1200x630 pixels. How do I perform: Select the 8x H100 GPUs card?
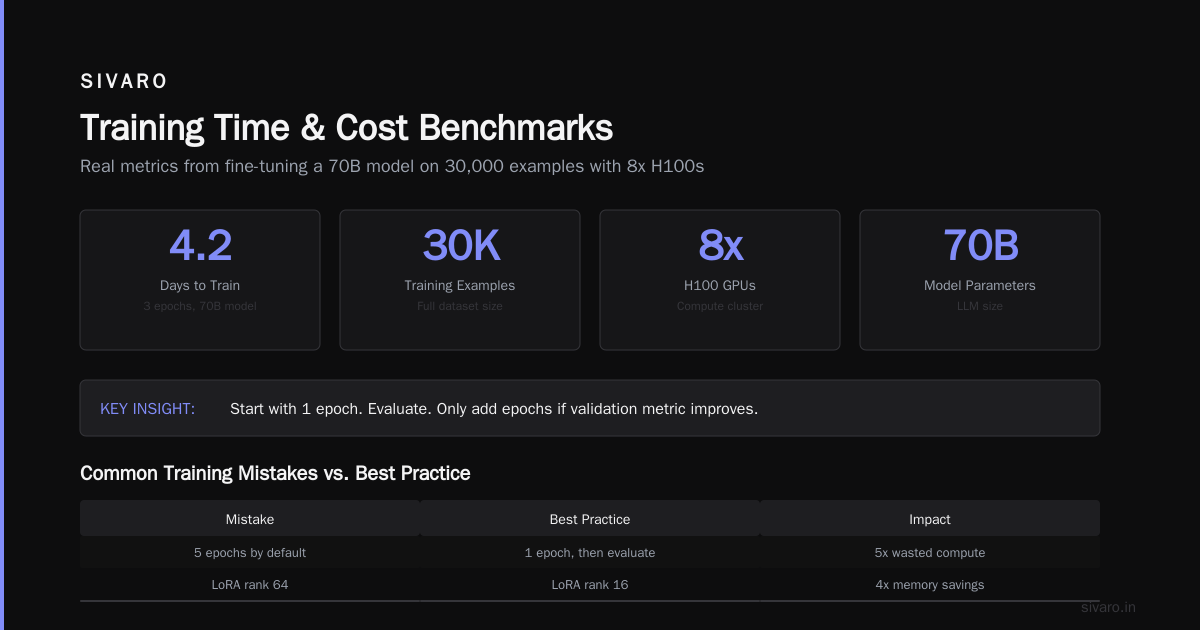(720, 280)
